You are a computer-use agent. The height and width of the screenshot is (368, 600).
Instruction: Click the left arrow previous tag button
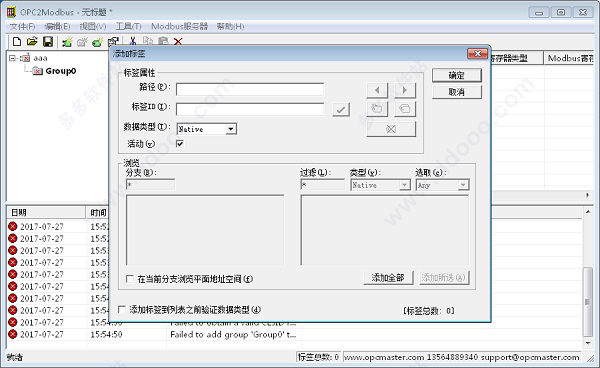click(377, 90)
